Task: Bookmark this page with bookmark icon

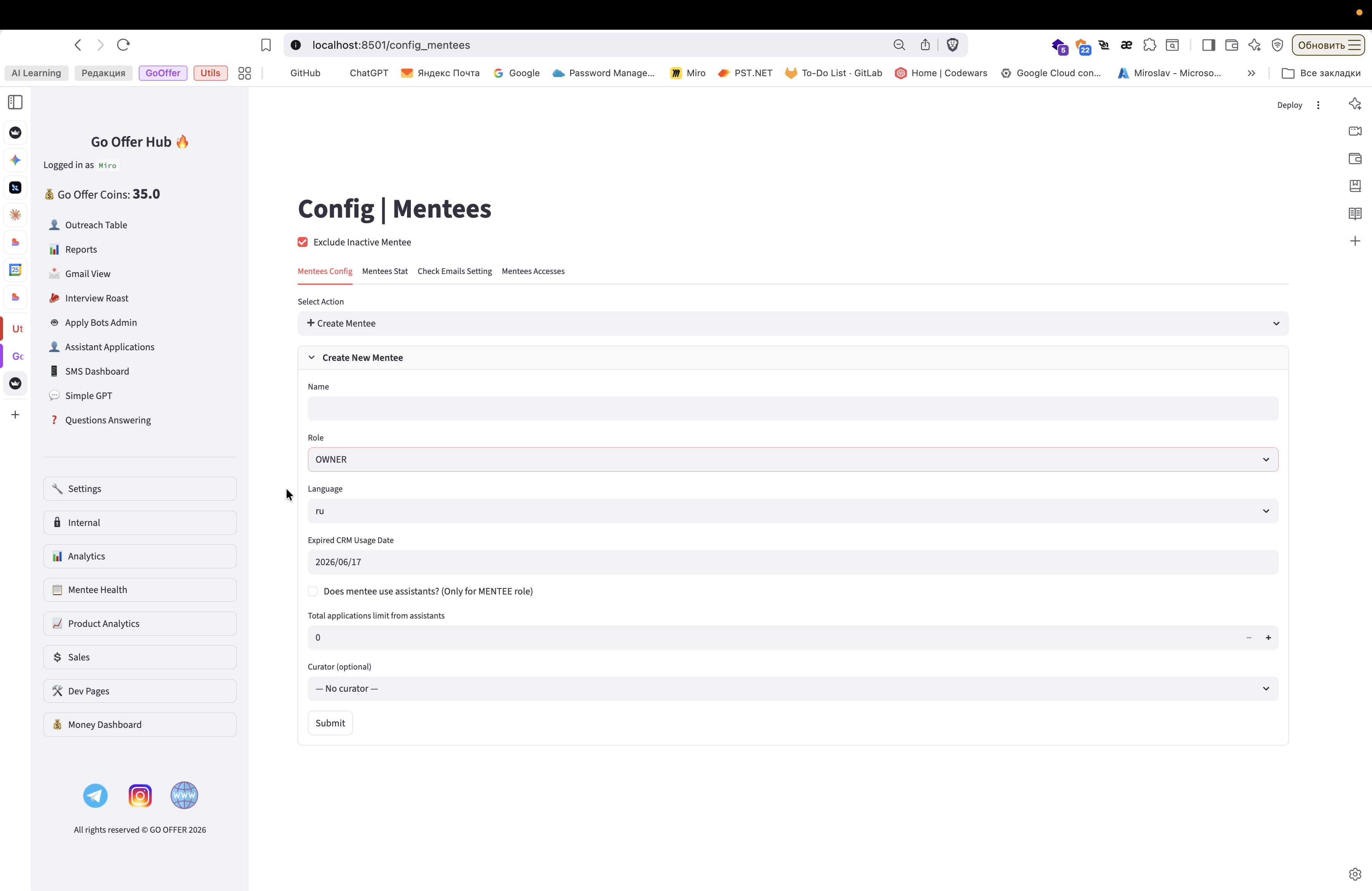Action: pos(266,45)
